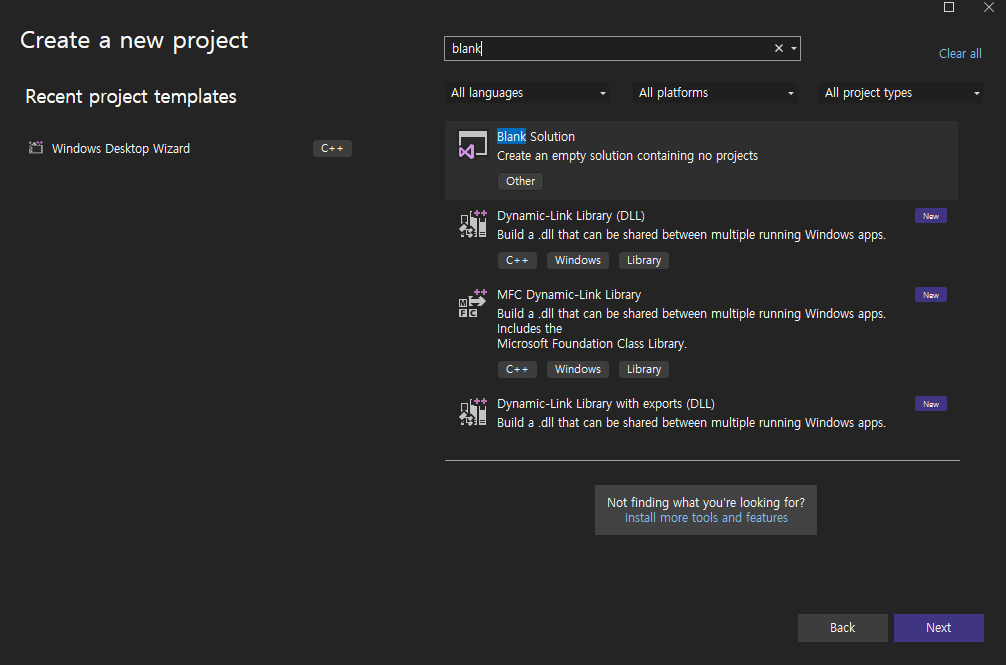Click New badge on MFC Dynamic-Link Library
This screenshot has width=1006, height=665.
click(x=931, y=295)
